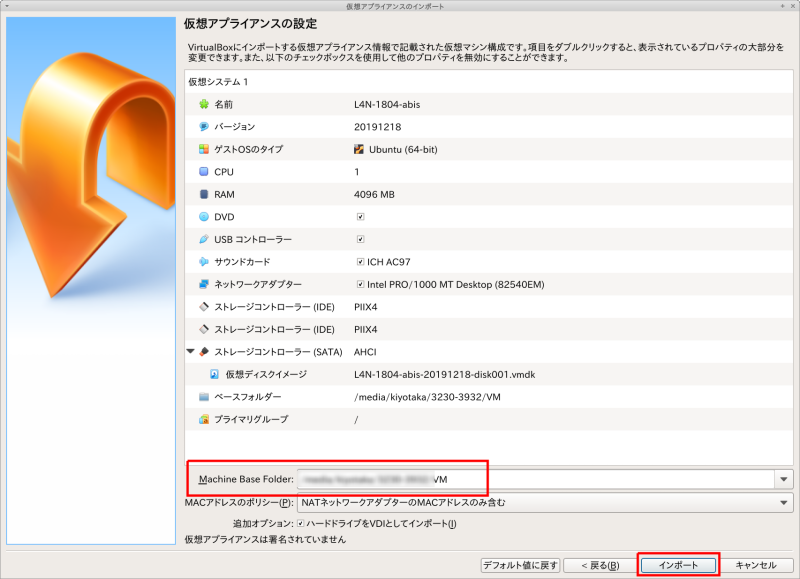
Task: Disable the ICH AC97 sound card checkbox
Action: 360,262
